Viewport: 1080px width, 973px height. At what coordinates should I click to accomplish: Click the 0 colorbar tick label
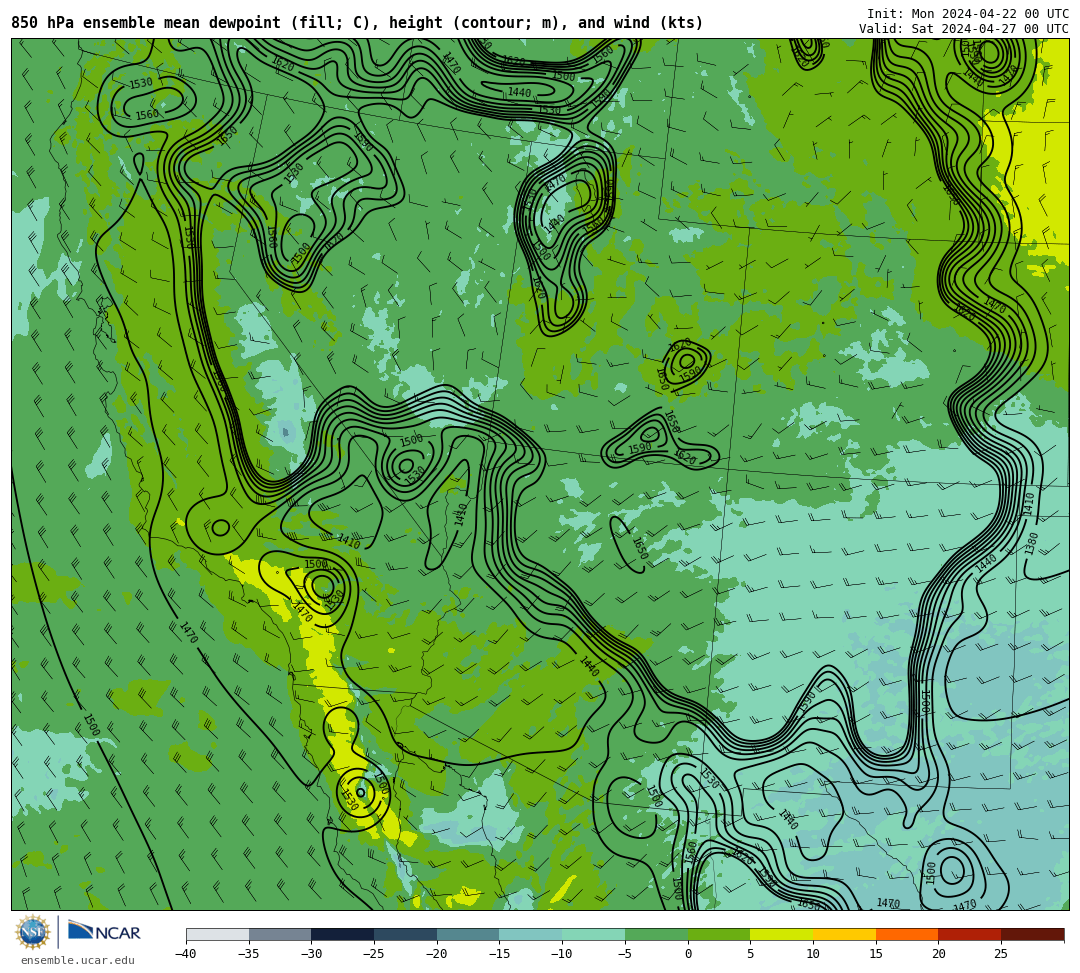688,954
